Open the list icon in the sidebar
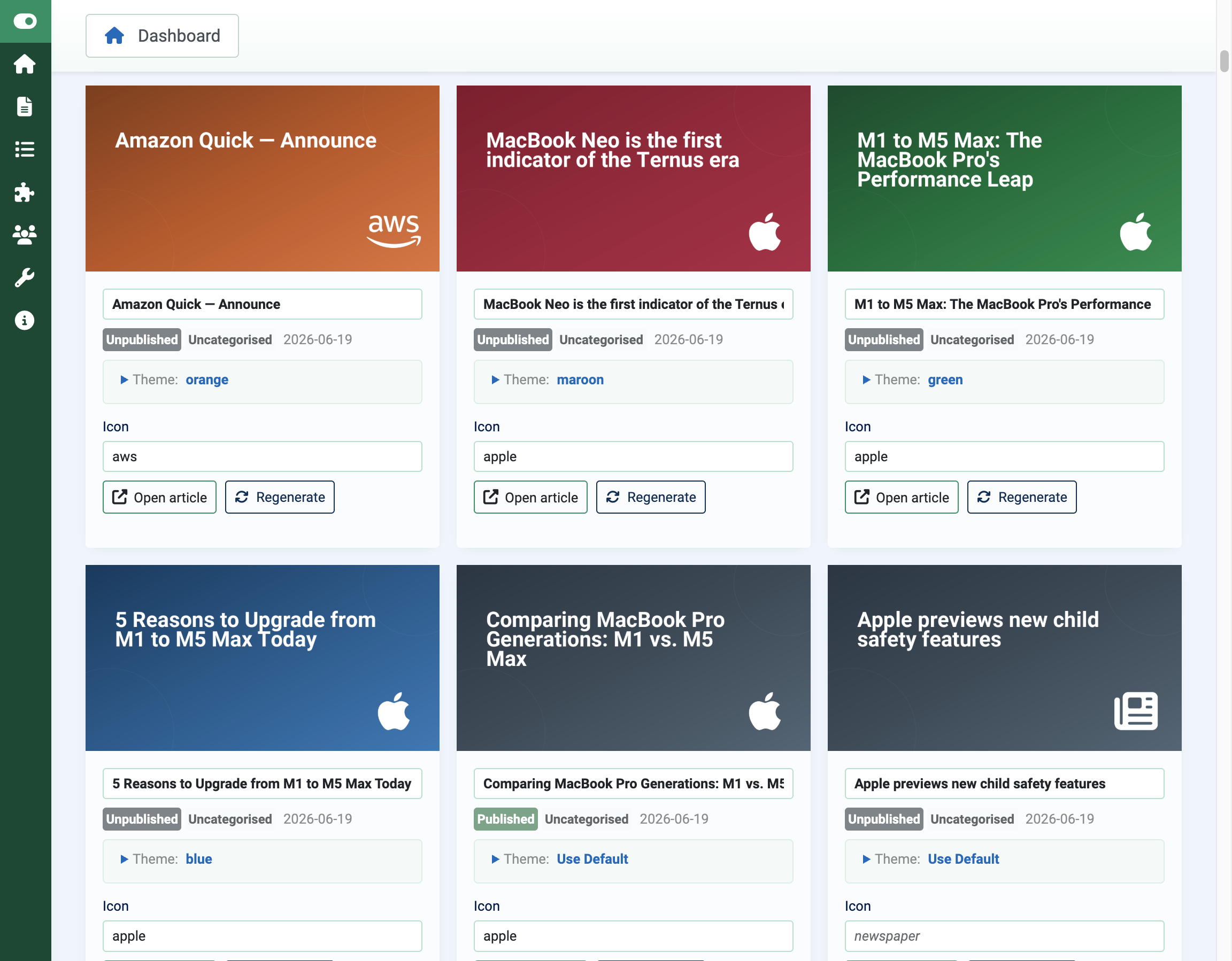The height and width of the screenshot is (961, 1232). pos(25,150)
